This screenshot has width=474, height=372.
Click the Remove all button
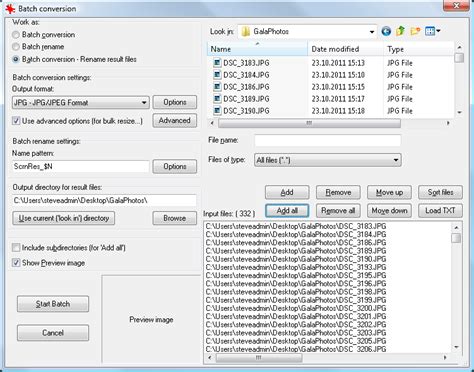[x=338, y=211]
